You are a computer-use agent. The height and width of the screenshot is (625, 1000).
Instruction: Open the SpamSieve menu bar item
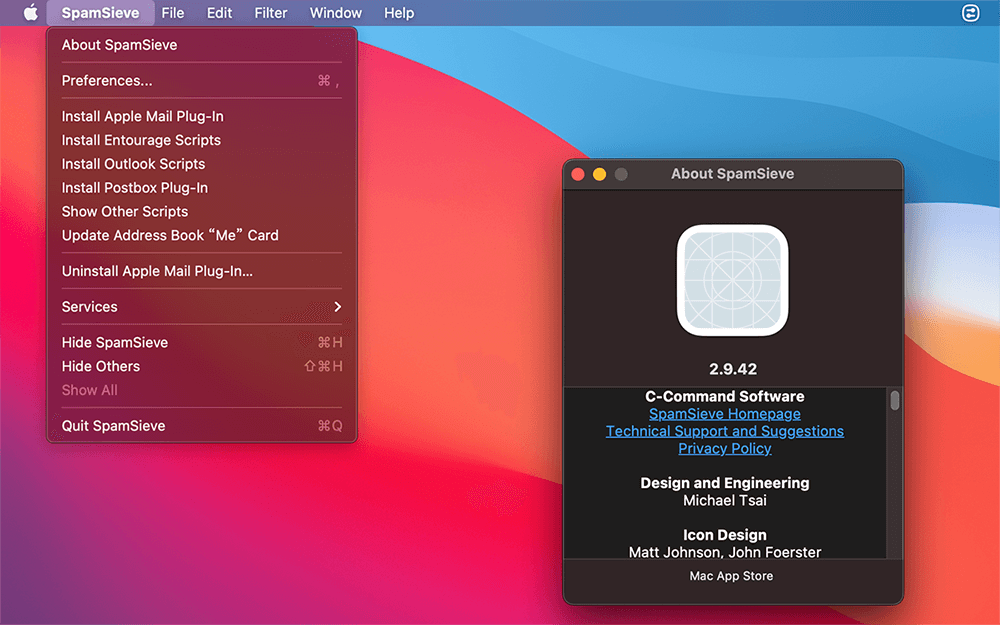(x=100, y=13)
